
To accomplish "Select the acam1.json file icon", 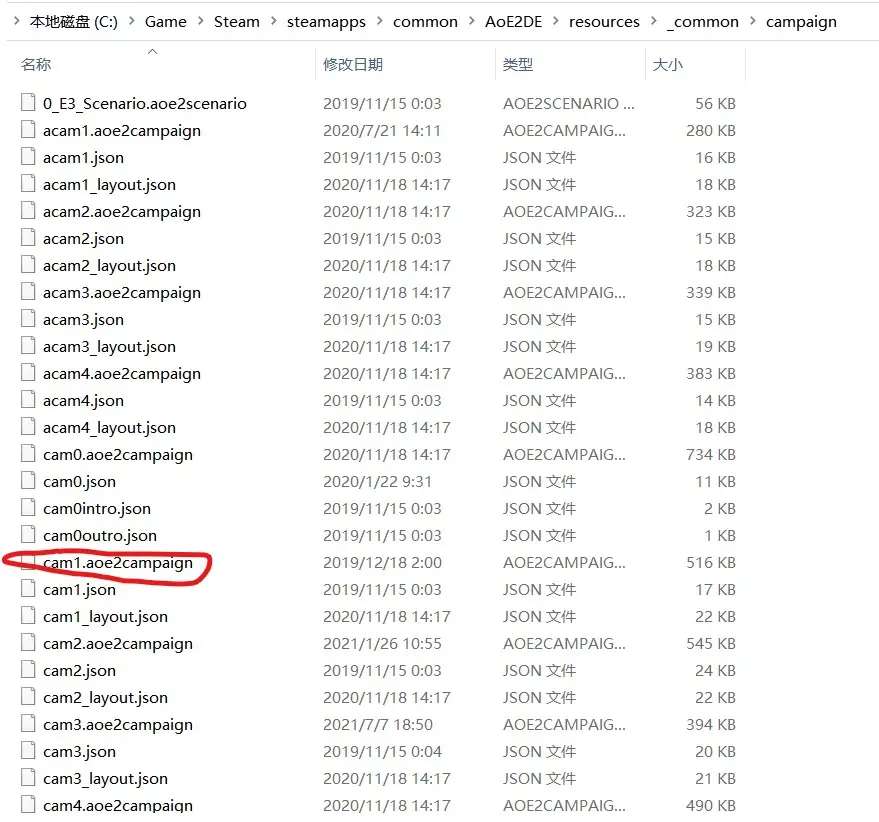I will coord(28,157).
